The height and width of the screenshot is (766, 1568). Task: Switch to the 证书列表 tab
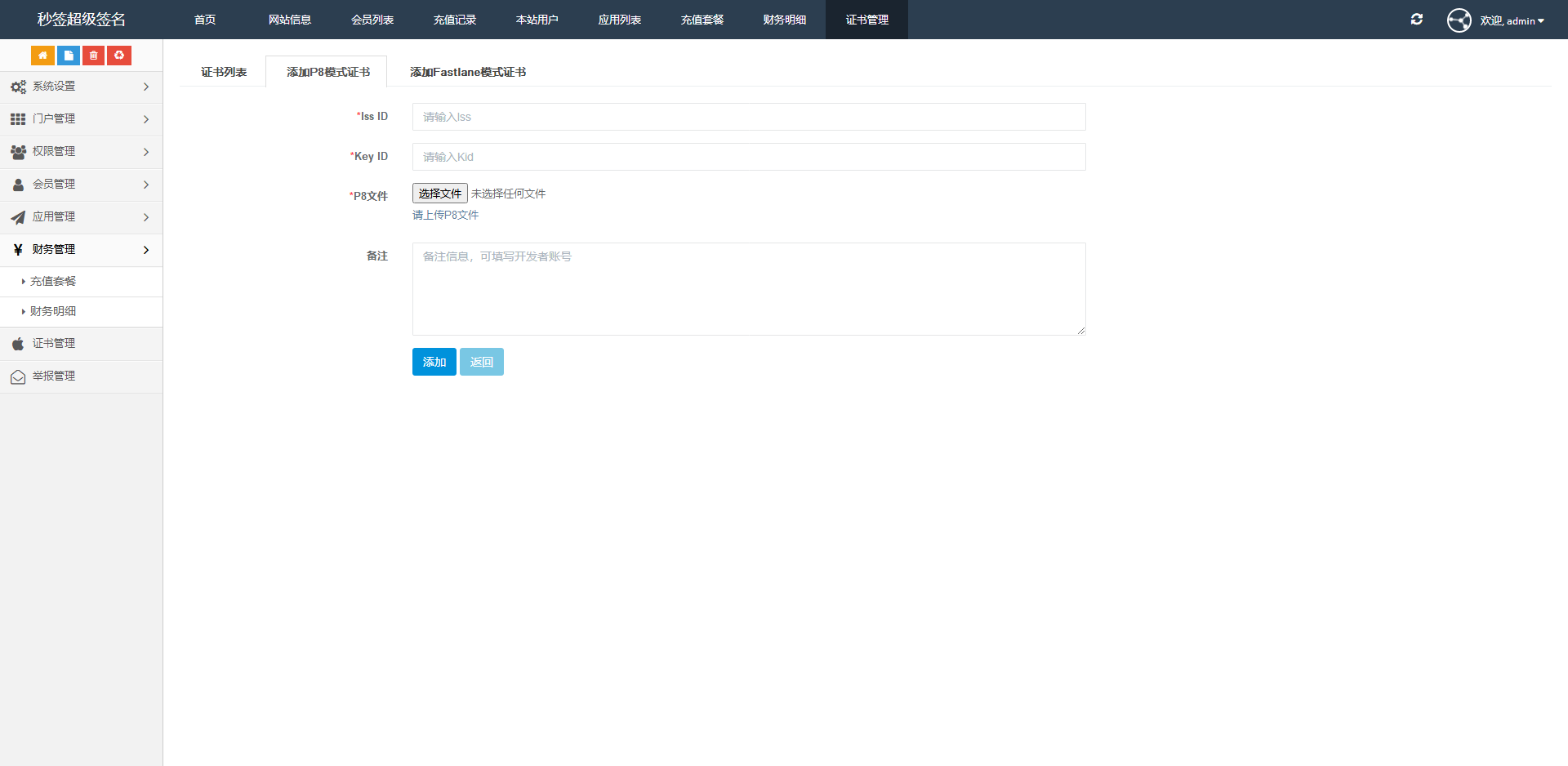(x=224, y=72)
